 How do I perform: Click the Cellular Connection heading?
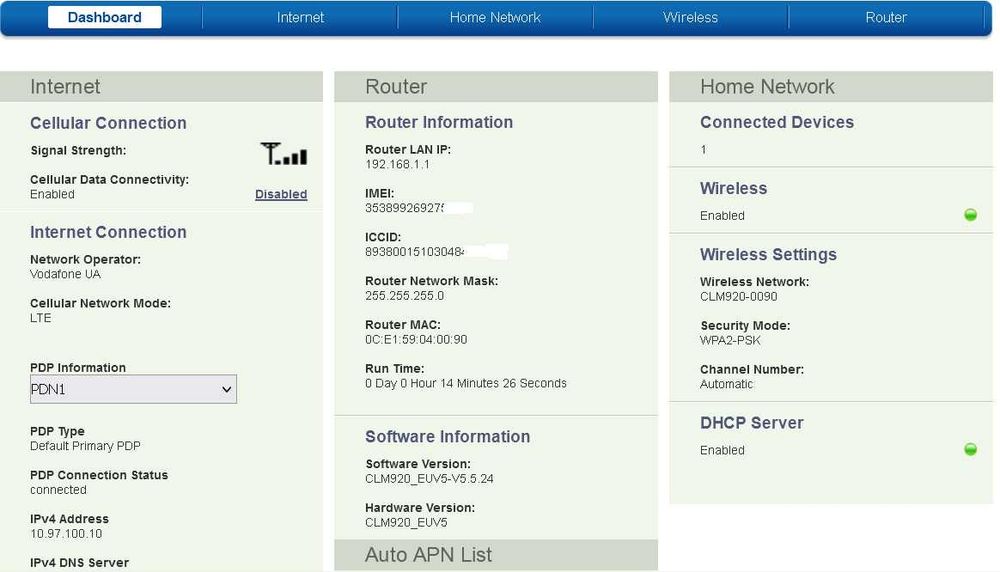point(108,122)
